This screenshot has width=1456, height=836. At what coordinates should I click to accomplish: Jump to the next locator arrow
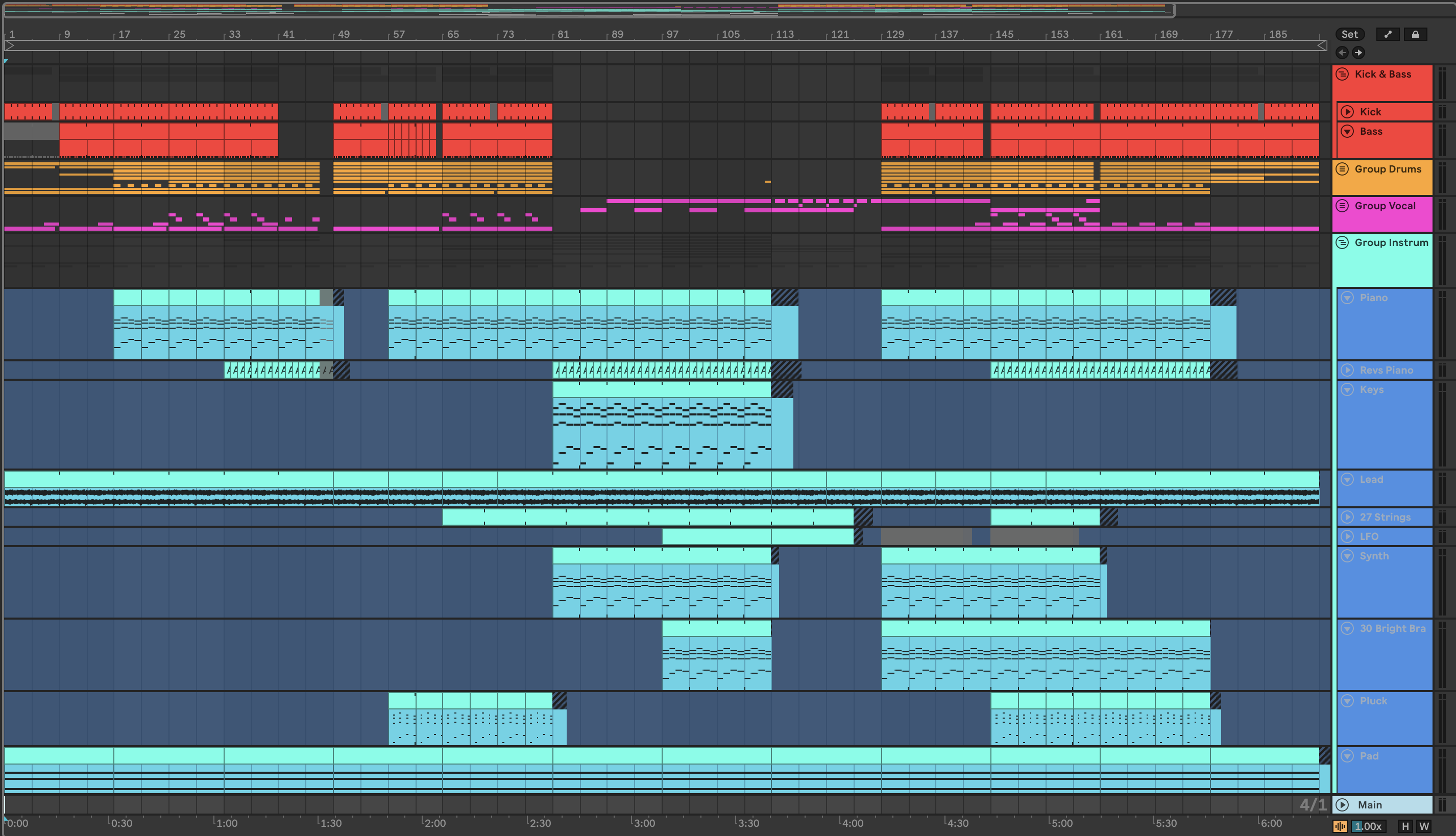(1358, 53)
